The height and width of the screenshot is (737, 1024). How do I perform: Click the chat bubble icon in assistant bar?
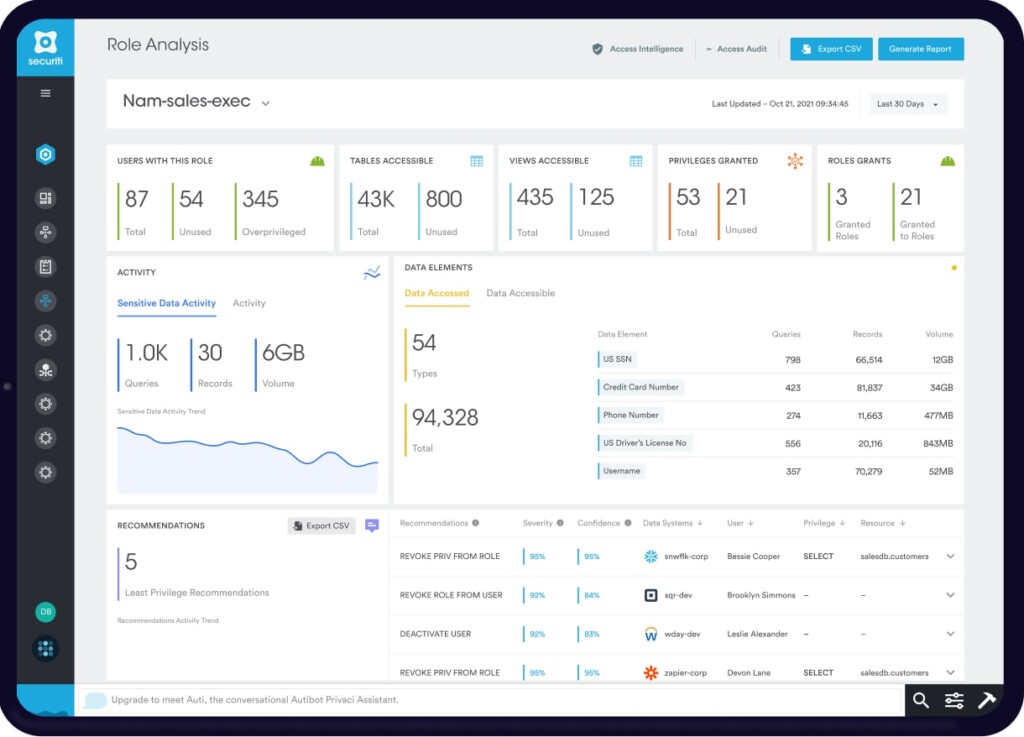[95, 700]
